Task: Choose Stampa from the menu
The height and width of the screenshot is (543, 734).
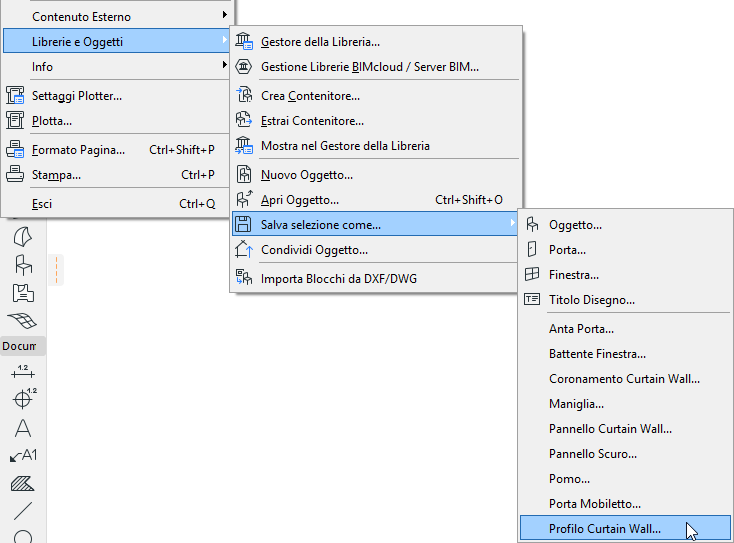Action: 56,175
